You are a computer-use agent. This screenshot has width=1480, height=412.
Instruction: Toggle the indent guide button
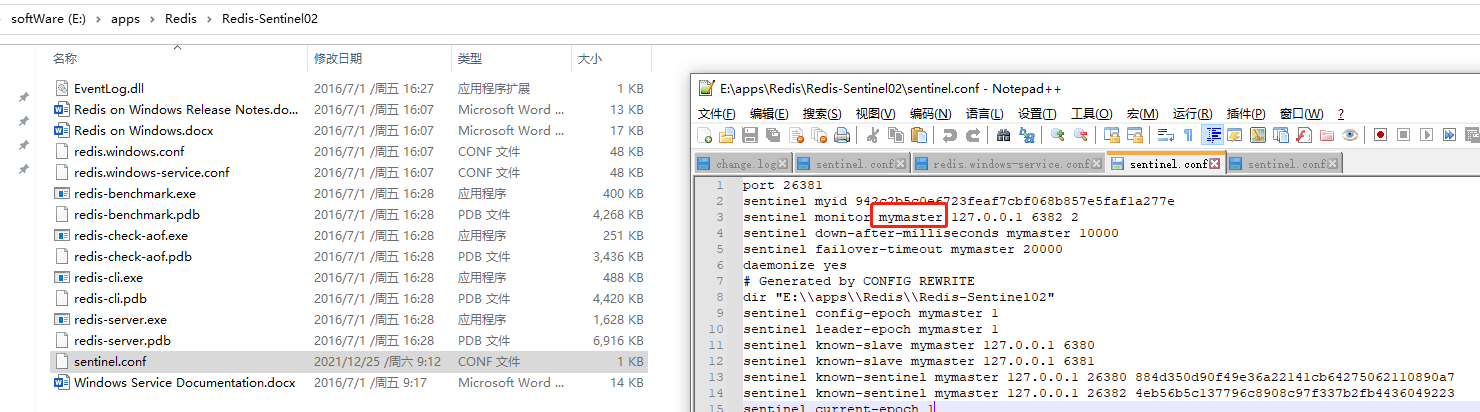coord(1213,135)
